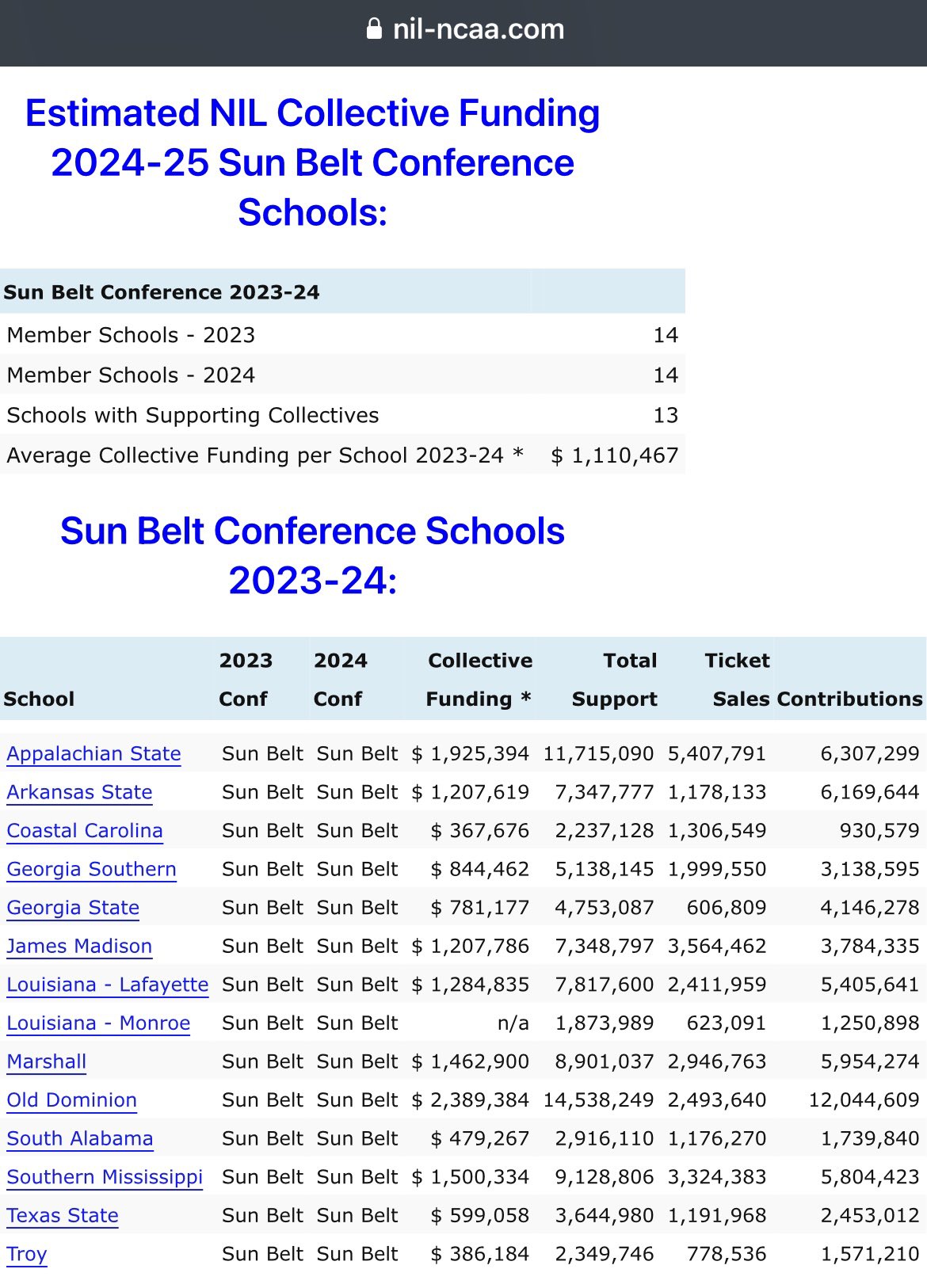Viewport: 927px width, 1288px height.
Task: Tap the nil-ncaa.com address text
Action: (x=479, y=29)
